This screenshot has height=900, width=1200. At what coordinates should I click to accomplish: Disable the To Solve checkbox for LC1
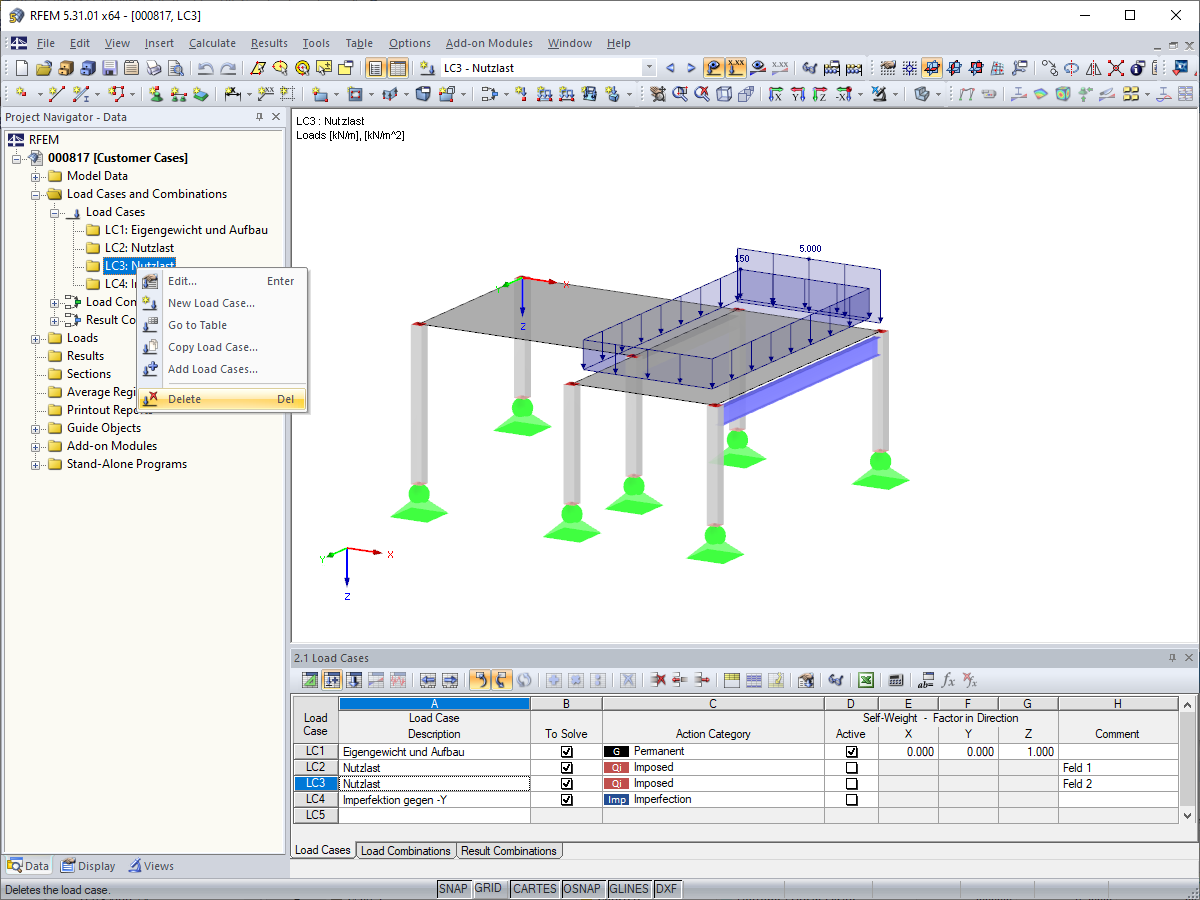tap(567, 751)
